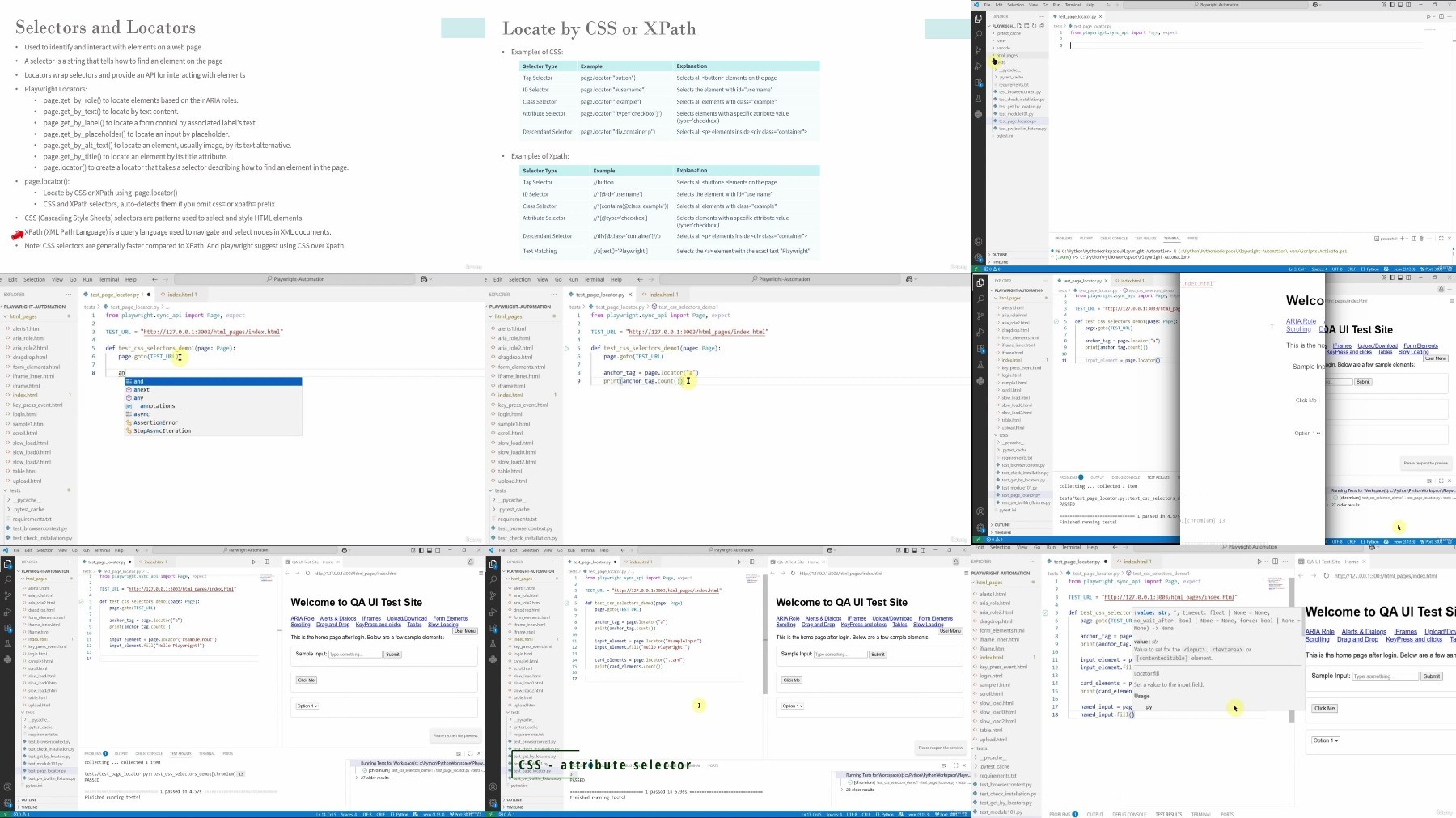Viewport: 1456px width, 818px height.
Task: Toggle Primary Side Bar in the 14-line-code window title bar
Action: click(x=421, y=550)
